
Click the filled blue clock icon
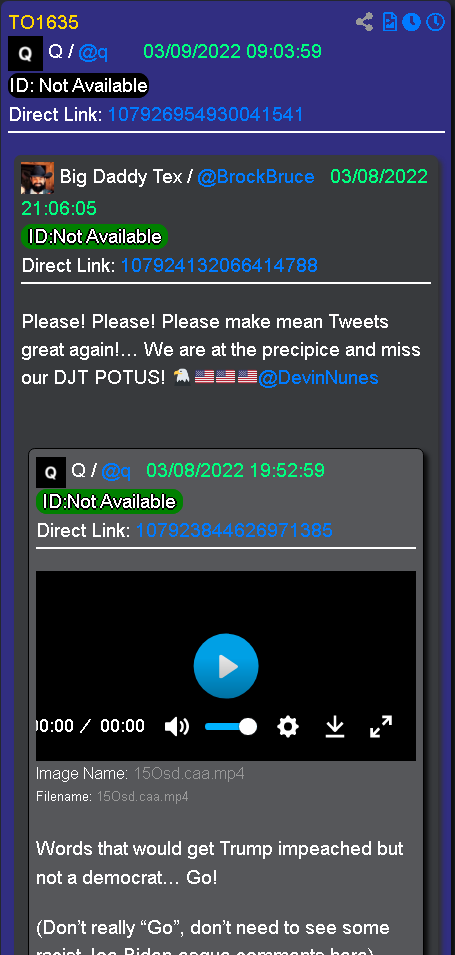pyautogui.click(x=411, y=23)
